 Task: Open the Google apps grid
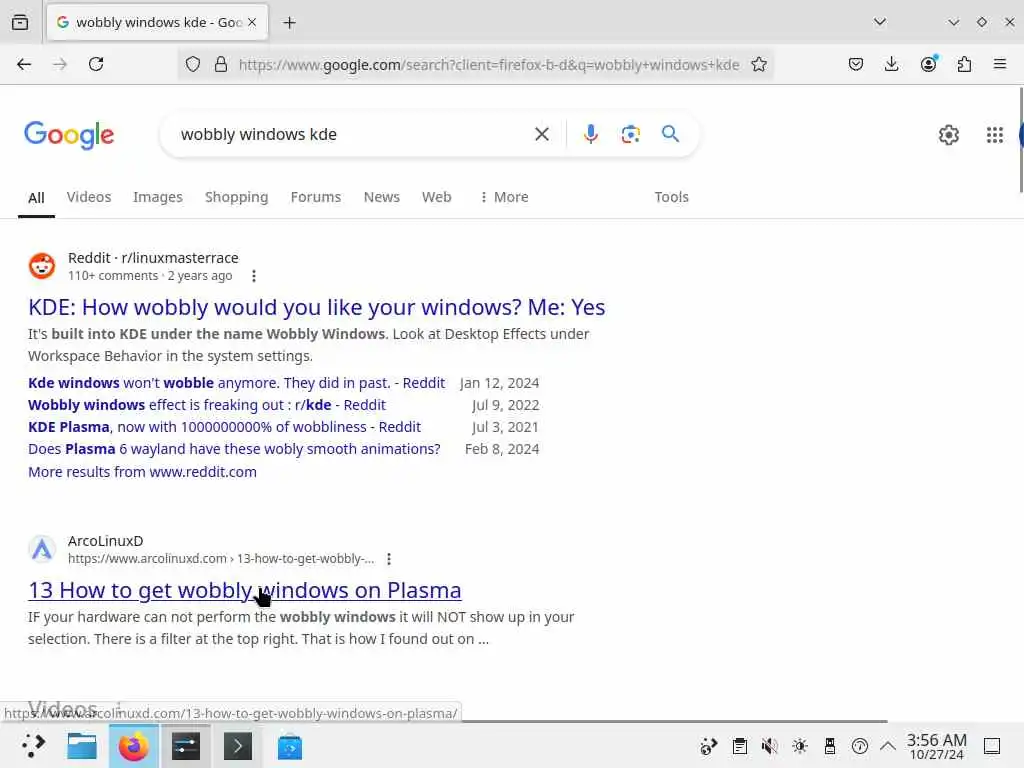tap(995, 135)
